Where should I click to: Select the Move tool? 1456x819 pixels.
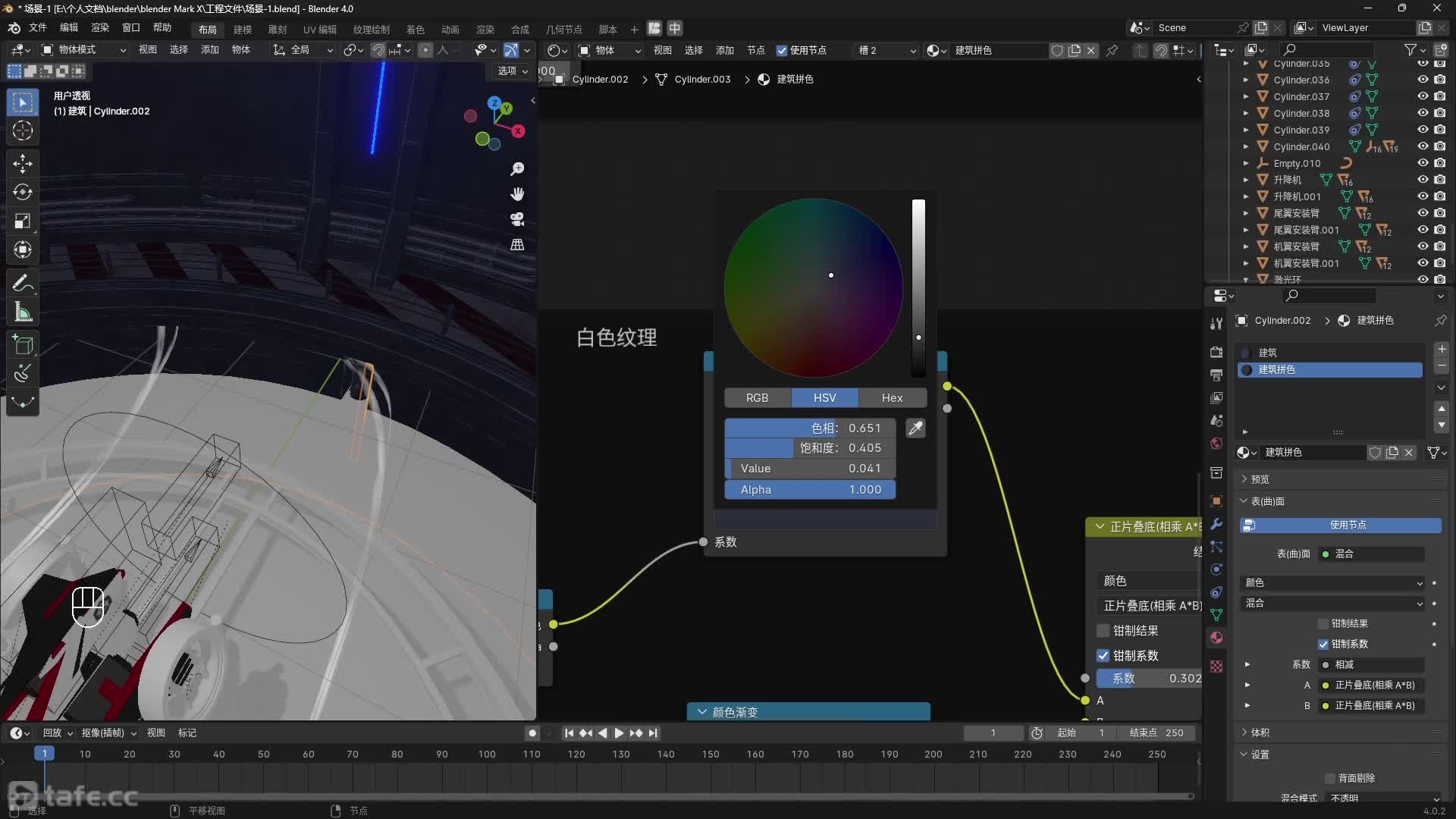click(23, 163)
